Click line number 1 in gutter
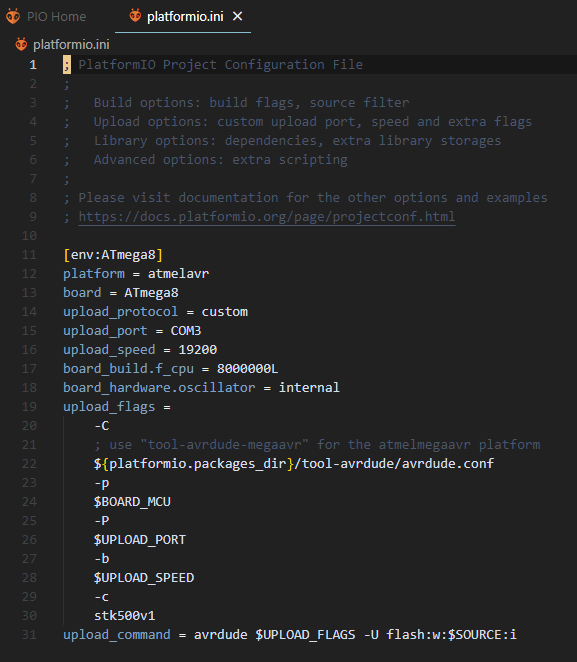 [33, 65]
